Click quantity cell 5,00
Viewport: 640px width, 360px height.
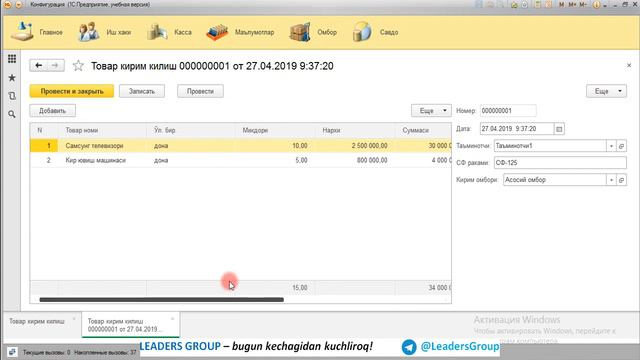click(276, 160)
